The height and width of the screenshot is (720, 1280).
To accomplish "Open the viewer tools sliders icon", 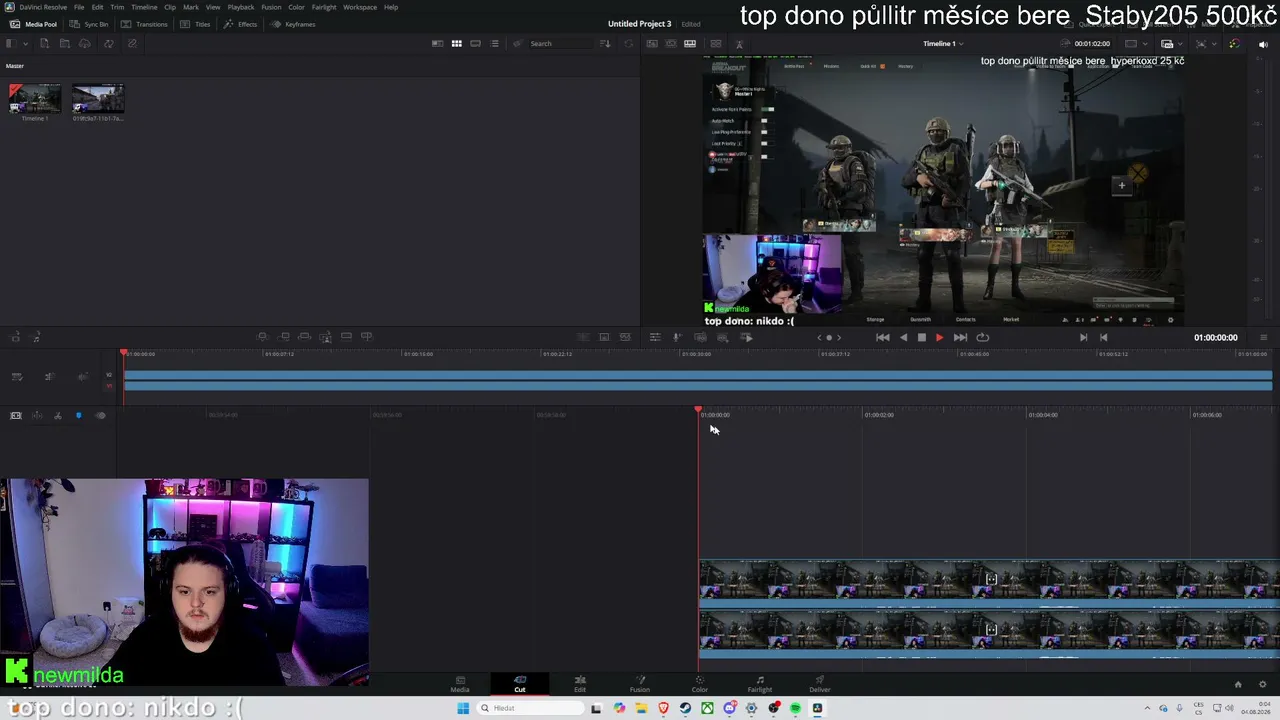I will pyautogui.click(x=655, y=338).
